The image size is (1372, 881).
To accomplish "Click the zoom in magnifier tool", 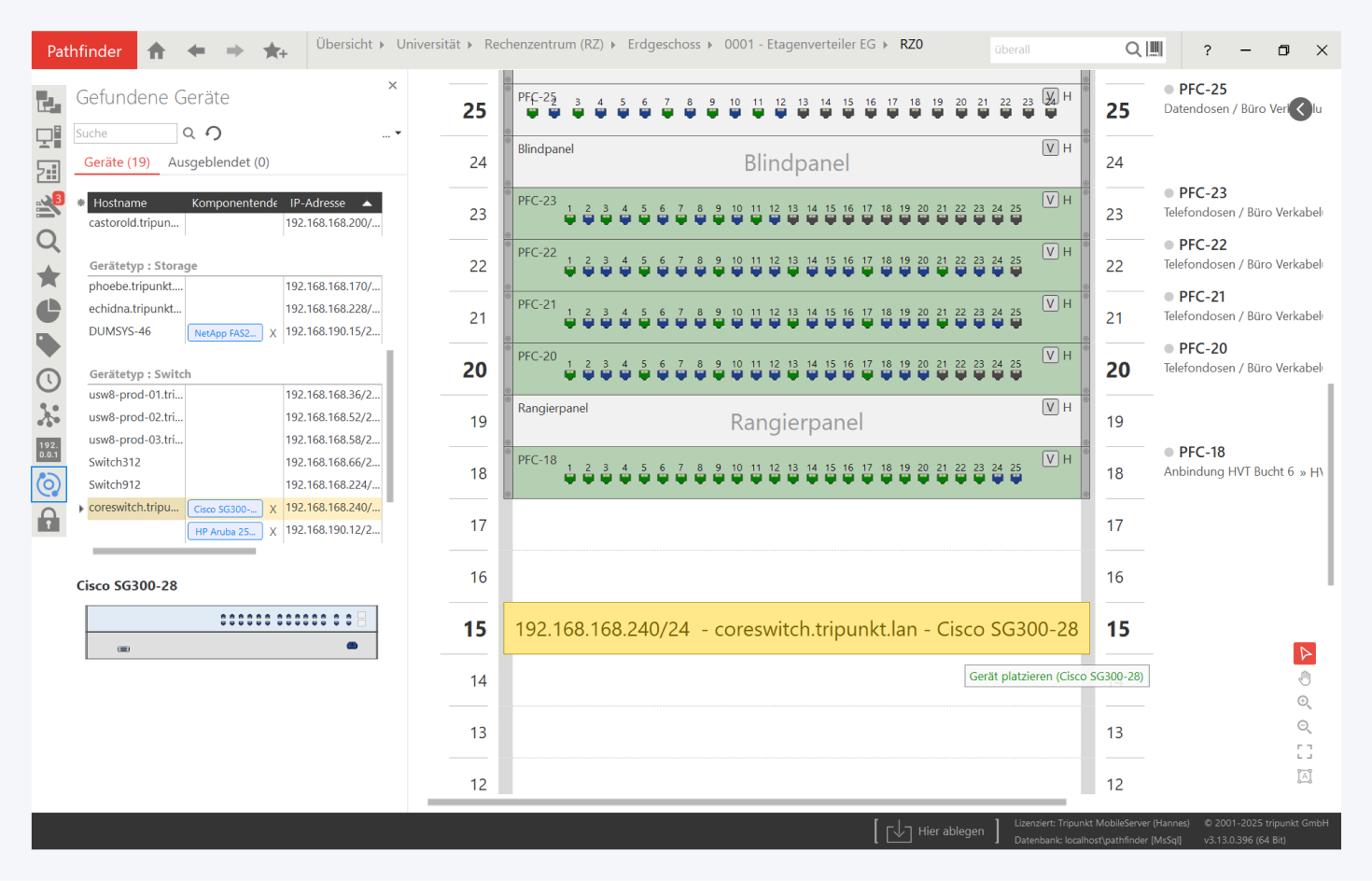I will [1304, 703].
